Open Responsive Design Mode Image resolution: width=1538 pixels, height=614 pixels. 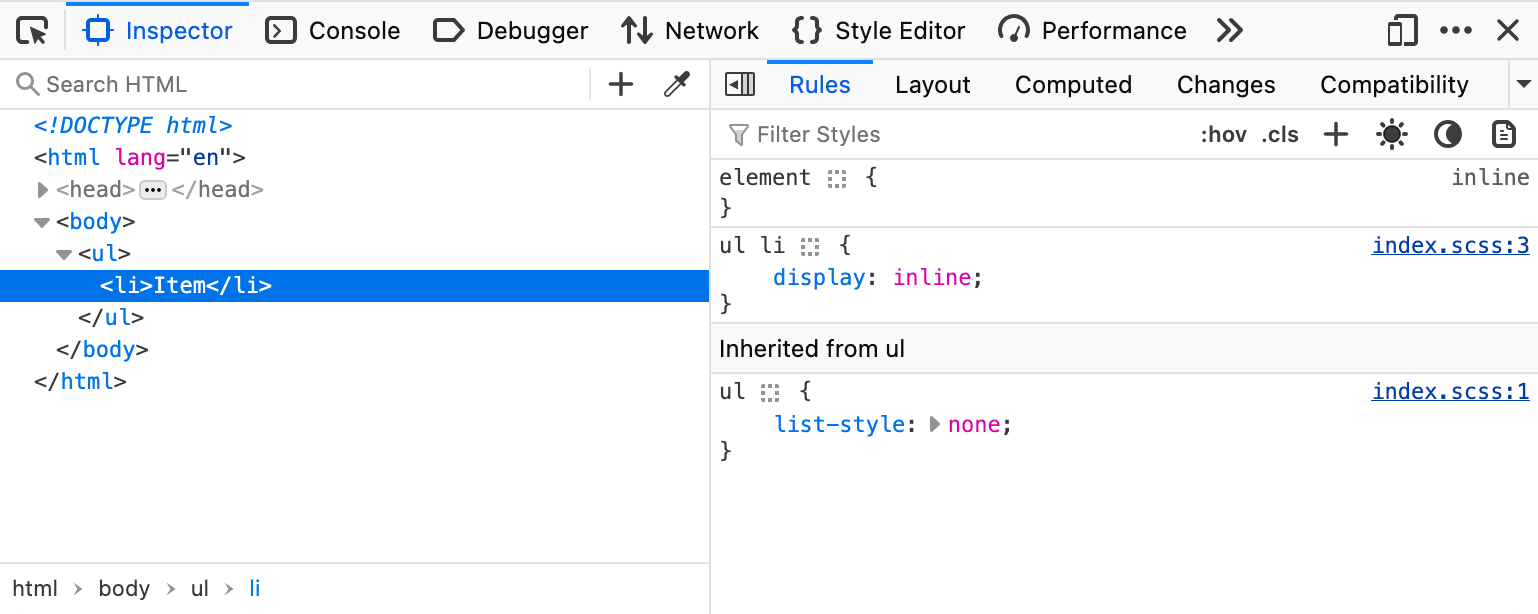tap(1401, 30)
